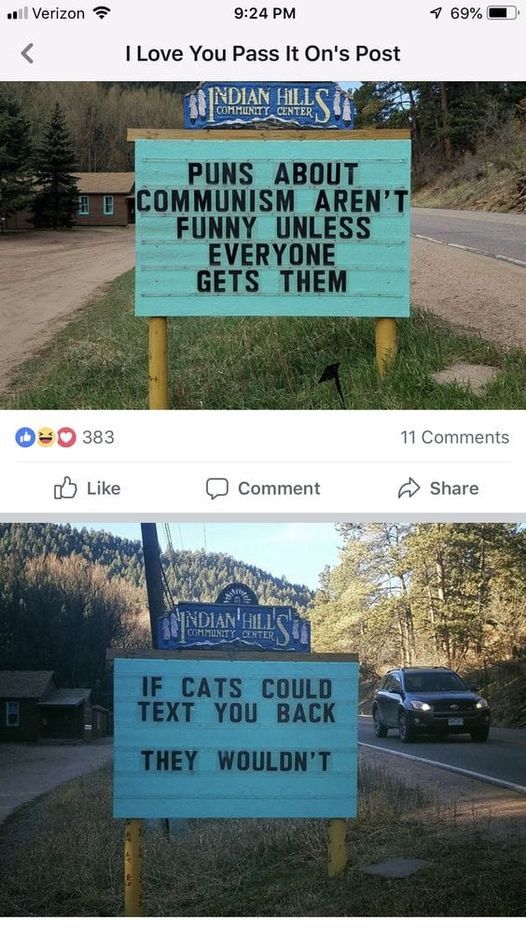Tap the cellular signal bars

click(17, 14)
